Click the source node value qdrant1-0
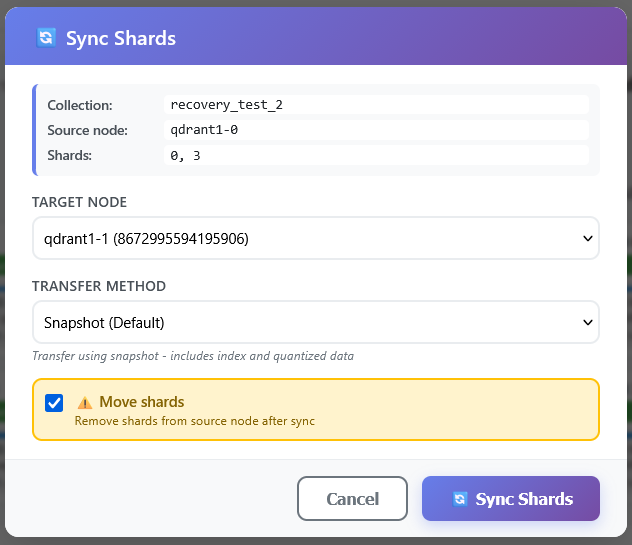 204,130
